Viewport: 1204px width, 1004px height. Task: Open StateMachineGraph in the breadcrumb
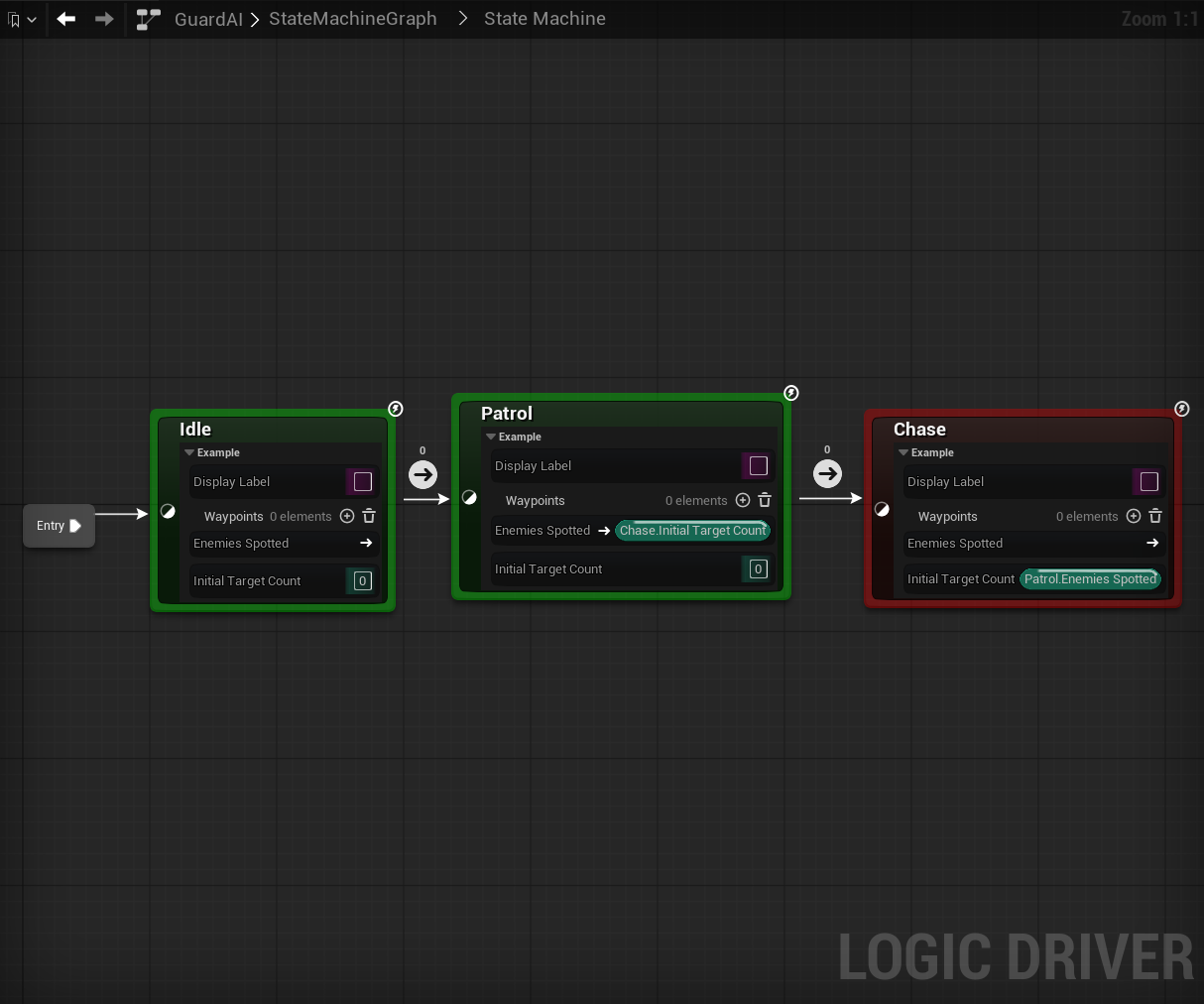click(353, 19)
